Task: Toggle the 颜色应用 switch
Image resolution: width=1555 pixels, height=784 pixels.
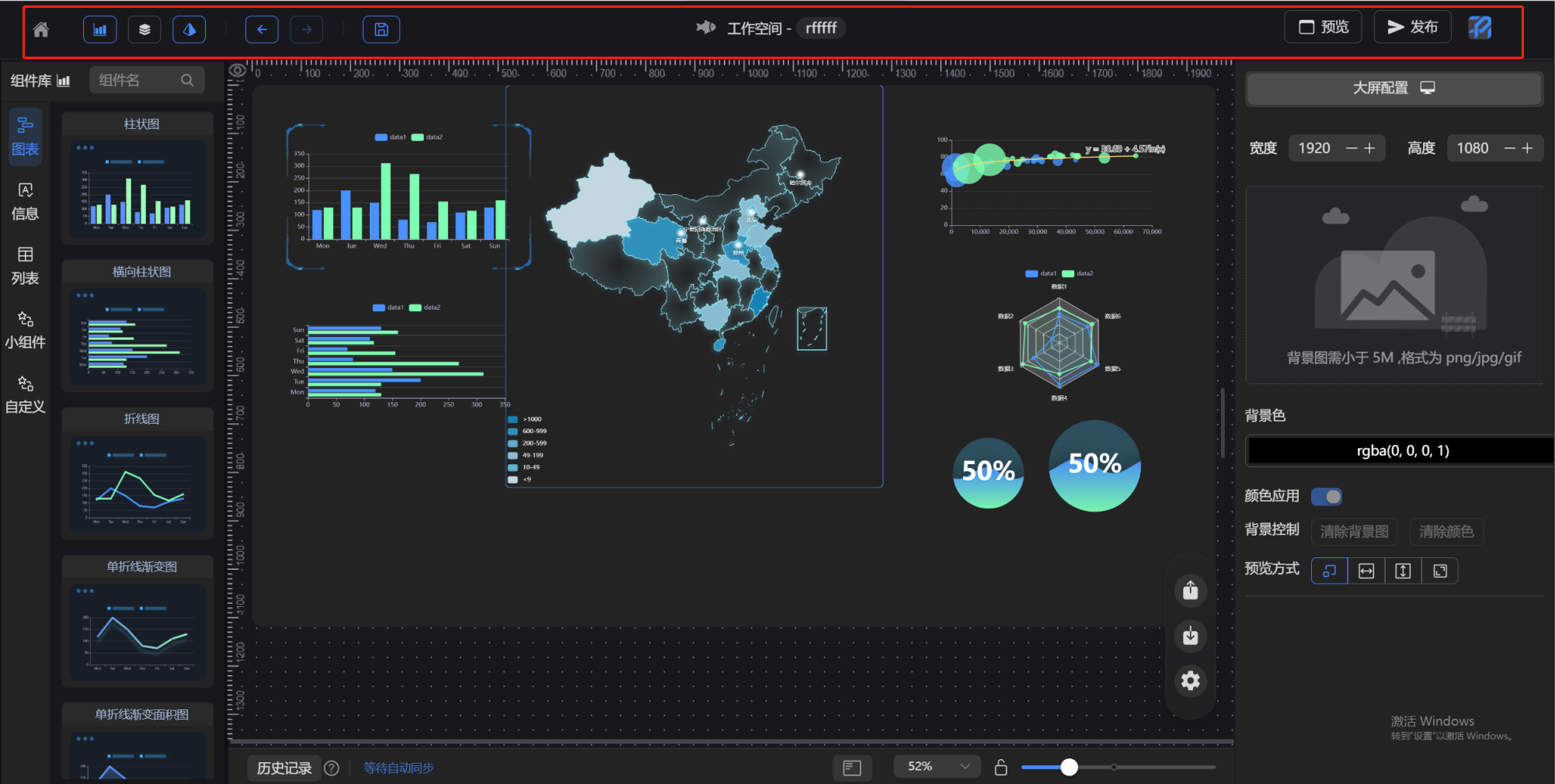Action: point(1327,496)
